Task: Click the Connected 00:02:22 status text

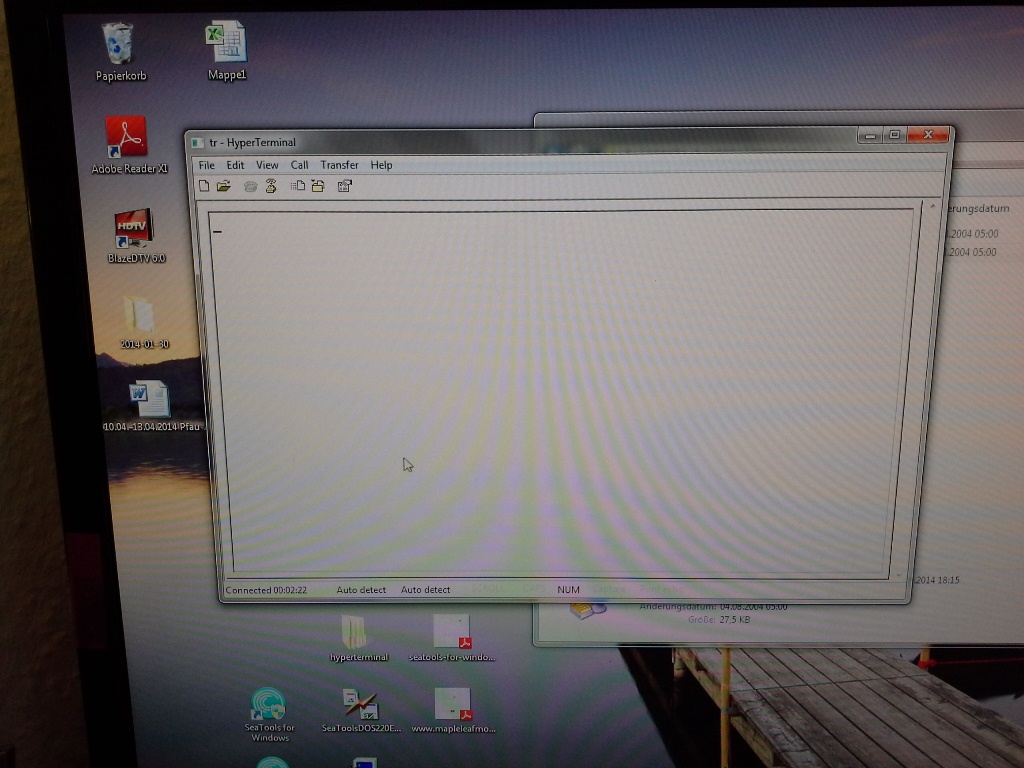Action: click(x=266, y=590)
